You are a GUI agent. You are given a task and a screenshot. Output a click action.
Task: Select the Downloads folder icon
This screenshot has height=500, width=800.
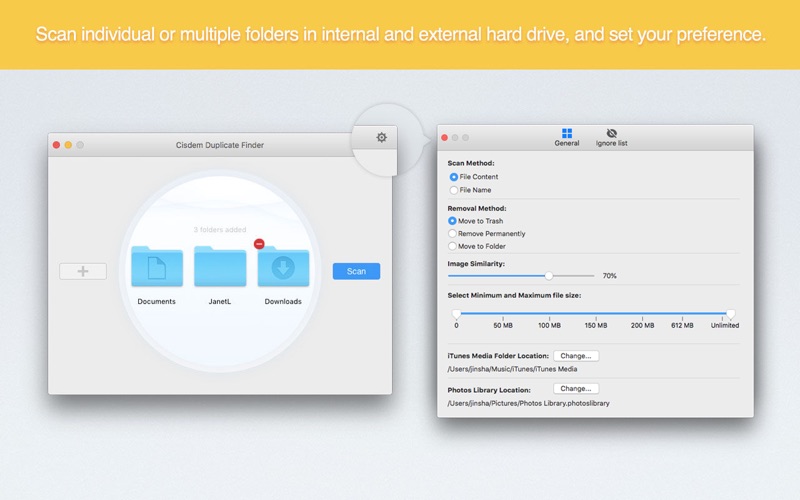tap(283, 267)
